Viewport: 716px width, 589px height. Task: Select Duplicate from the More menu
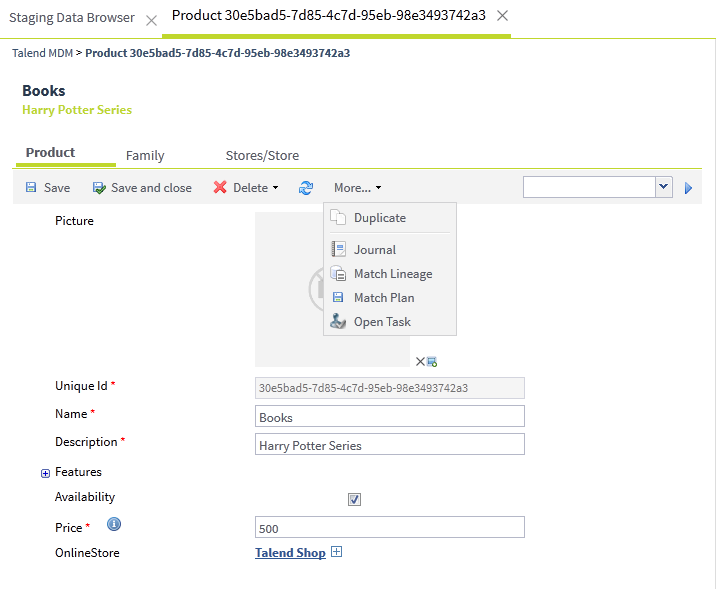pyautogui.click(x=379, y=218)
